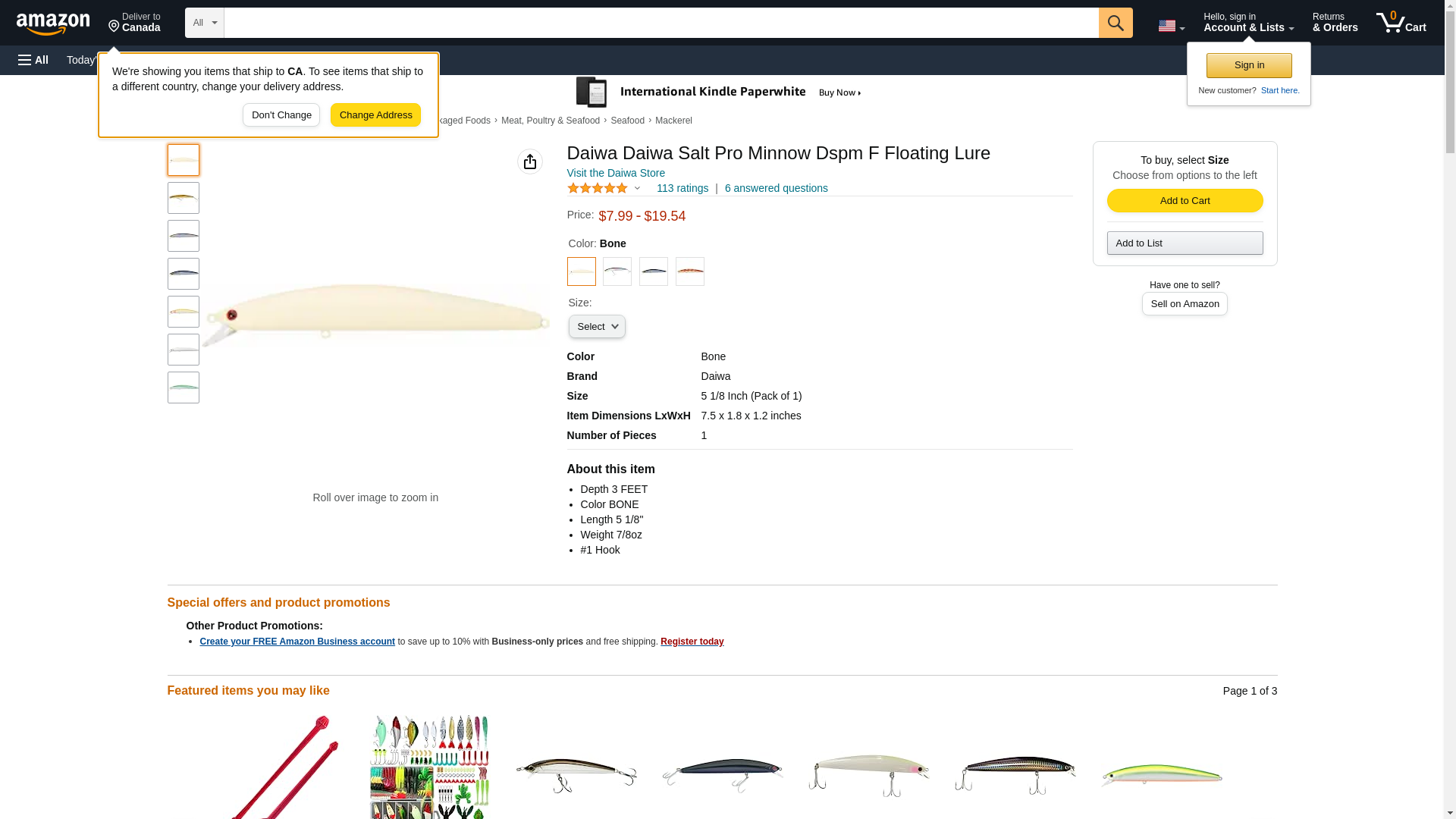Click the Change Address button
Image resolution: width=1456 pixels, height=819 pixels.
(x=375, y=115)
